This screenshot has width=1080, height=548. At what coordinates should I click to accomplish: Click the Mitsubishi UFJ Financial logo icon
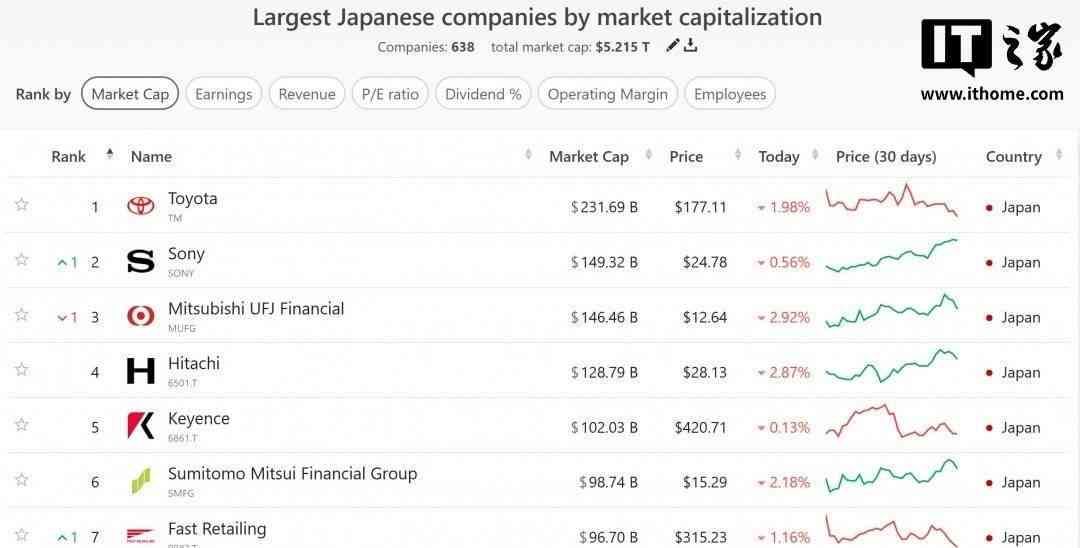tap(141, 317)
